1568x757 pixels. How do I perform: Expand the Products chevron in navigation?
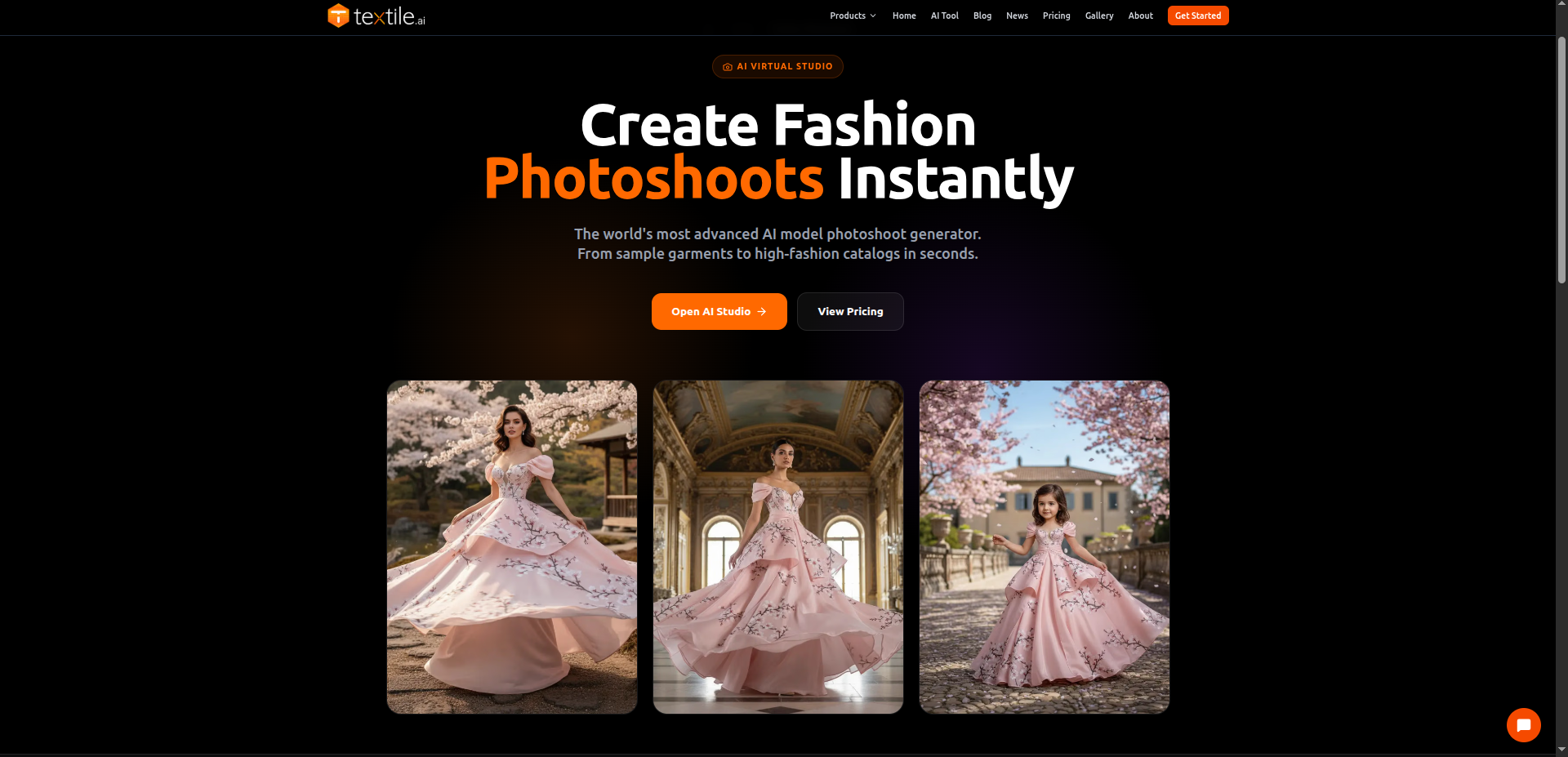pos(873,16)
